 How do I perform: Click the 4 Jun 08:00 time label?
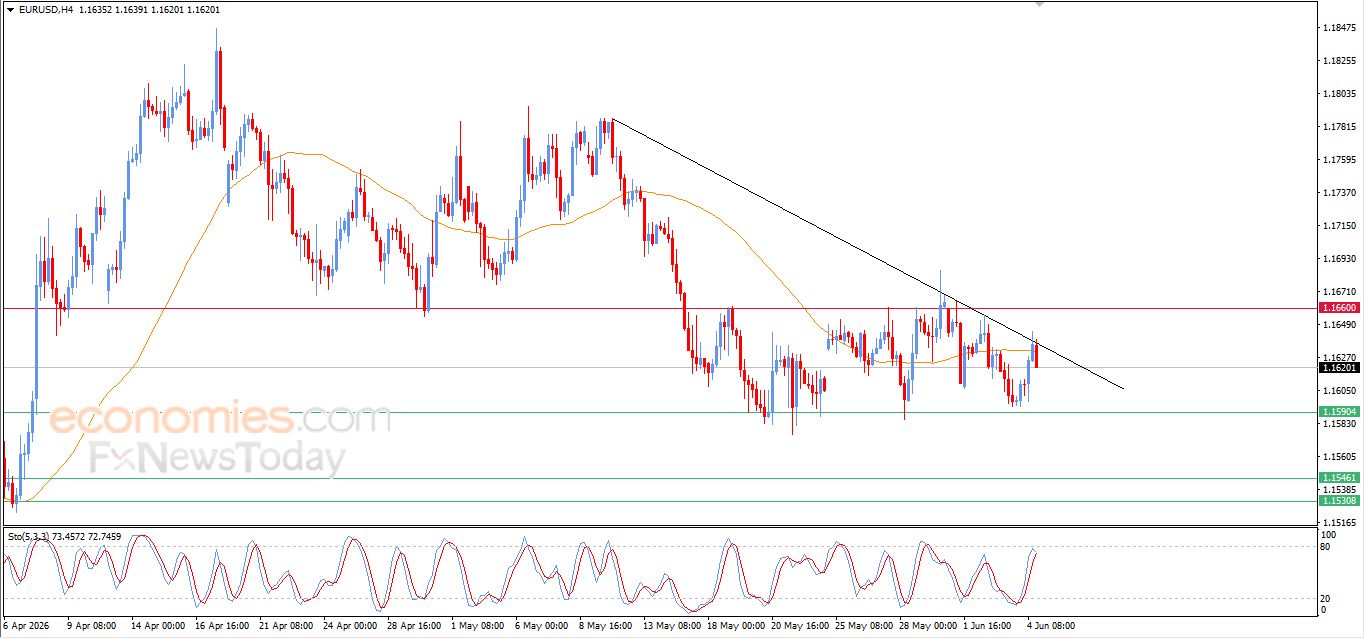1052,626
